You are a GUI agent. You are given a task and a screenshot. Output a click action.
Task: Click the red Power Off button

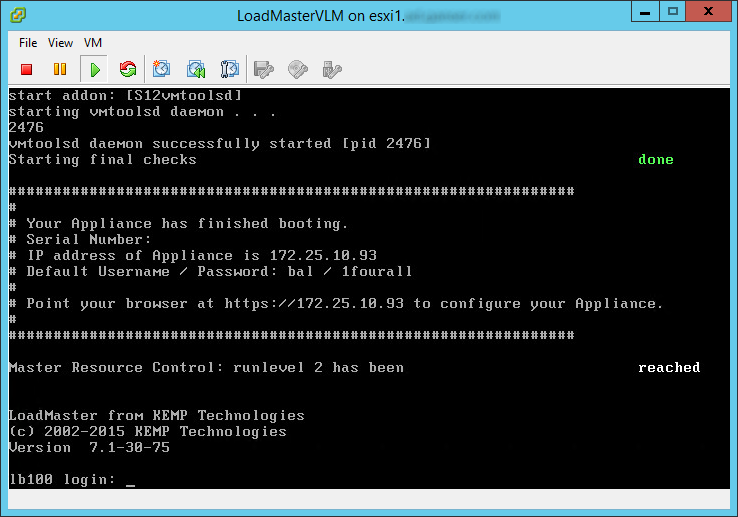(27, 70)
